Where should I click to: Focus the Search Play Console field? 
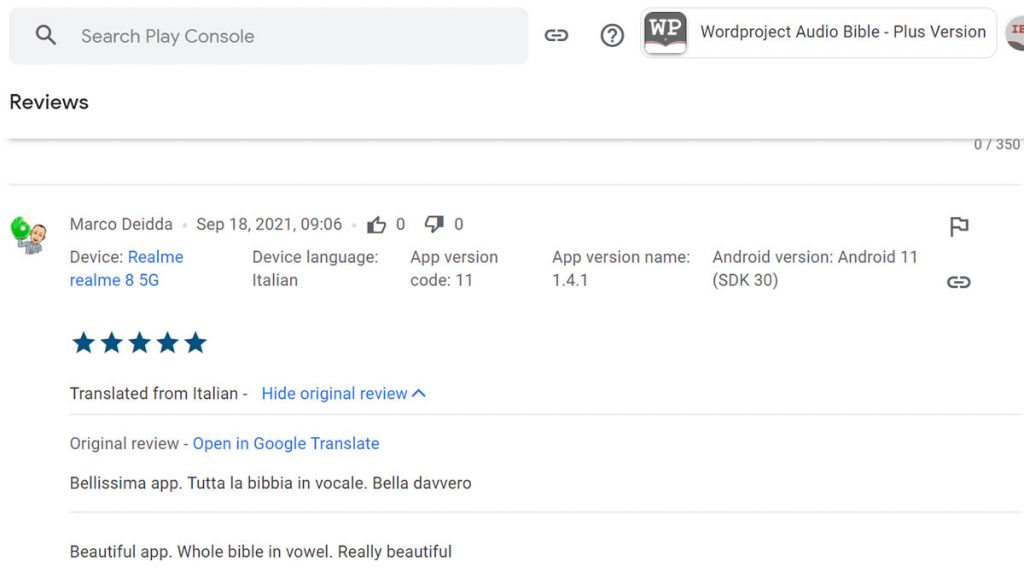290,36
